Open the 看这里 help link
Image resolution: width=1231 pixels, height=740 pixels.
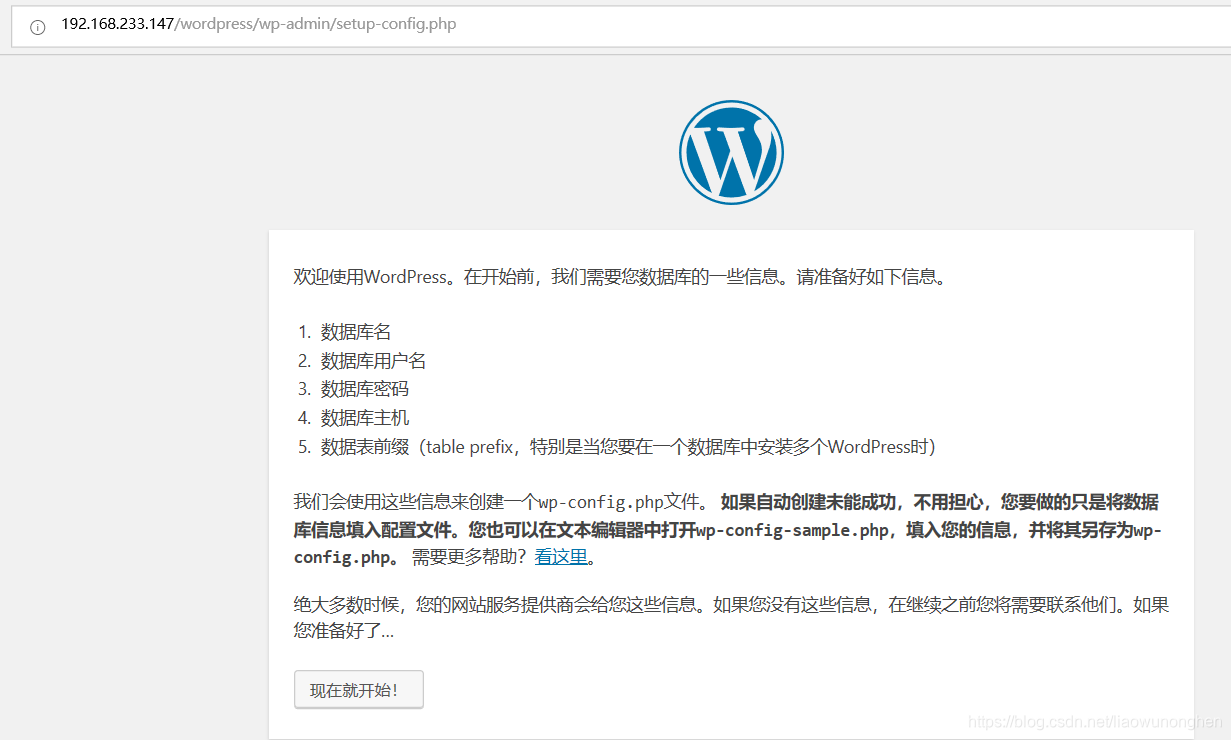(561, 557)
